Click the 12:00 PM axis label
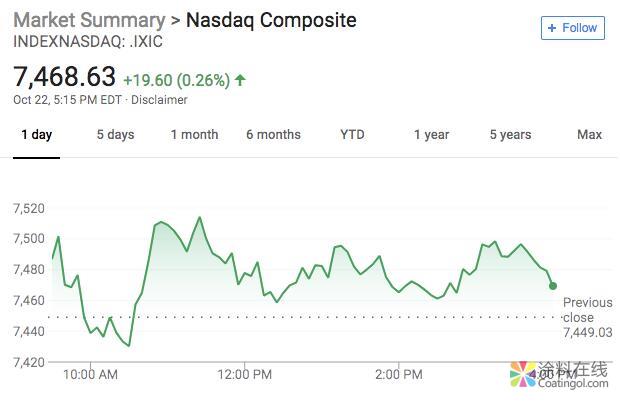 coord(244,375)
